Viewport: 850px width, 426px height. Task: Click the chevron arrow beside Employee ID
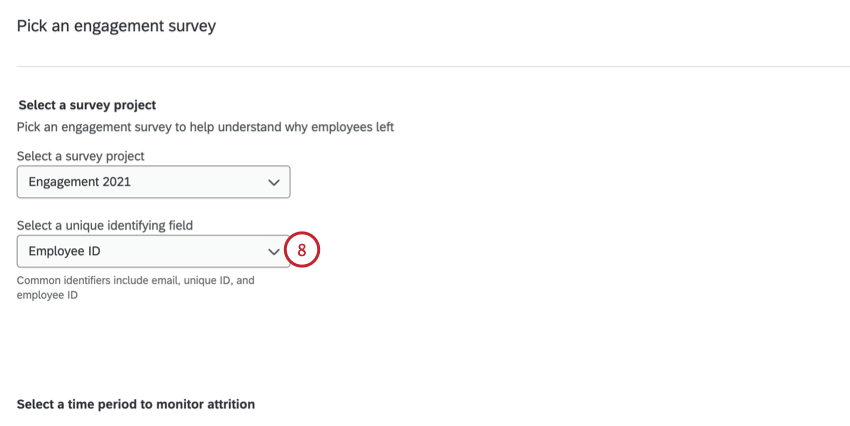click(273, 252)
